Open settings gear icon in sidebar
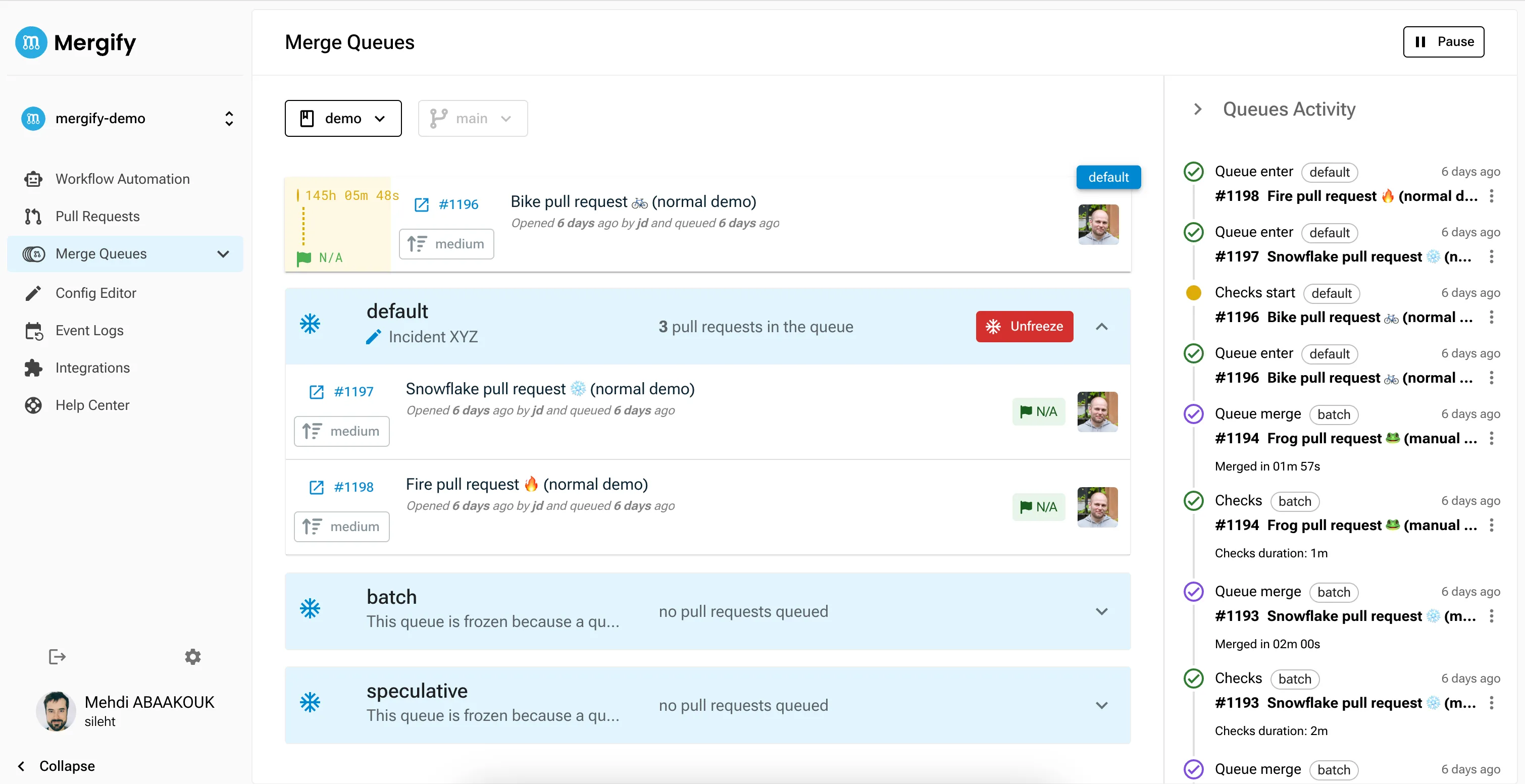1525x784 pixels. 192,656
